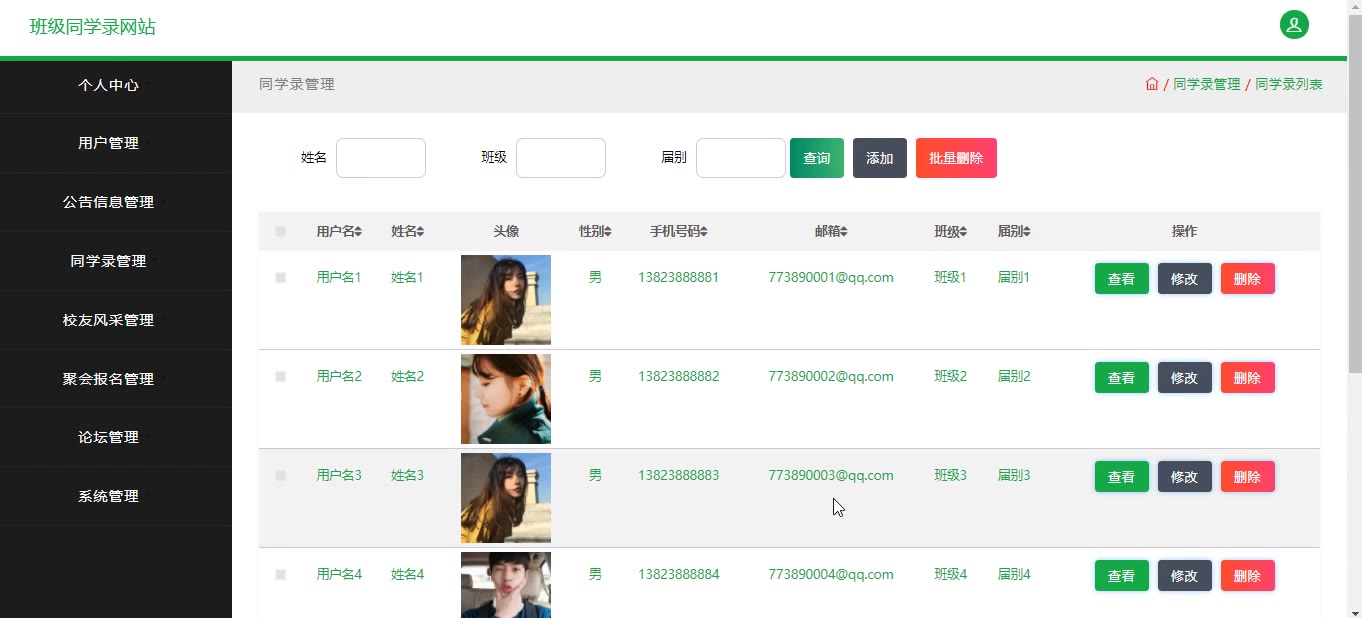Viewport: 1362px width, 618px height.
Task: Click 删除 for 用户名3 row
Action: click(1248, 477)
